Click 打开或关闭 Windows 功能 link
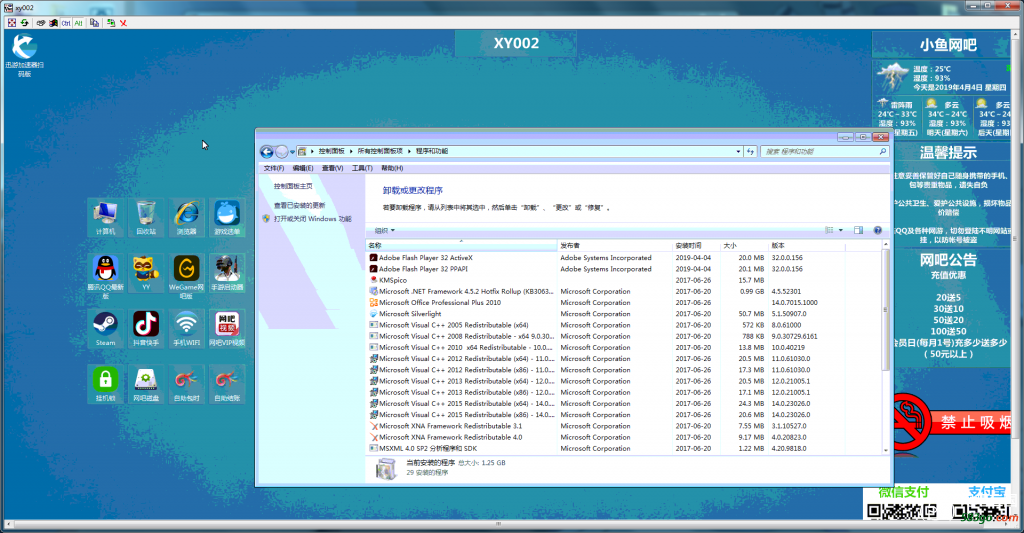 click(x=313, y=219)
